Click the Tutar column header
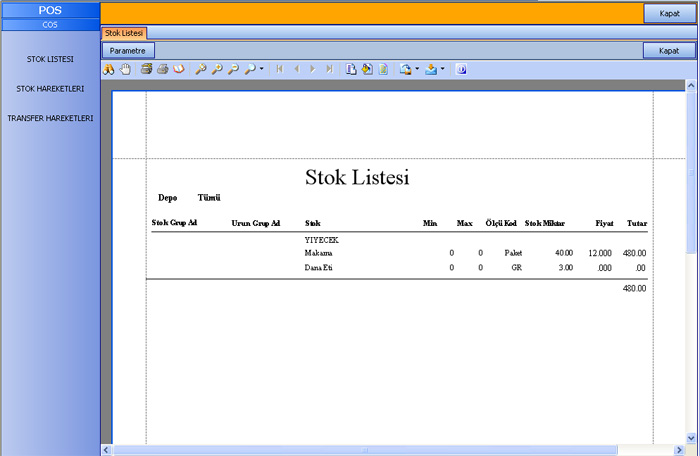Viewport: 700px width, 456px height. click(637, 223)
